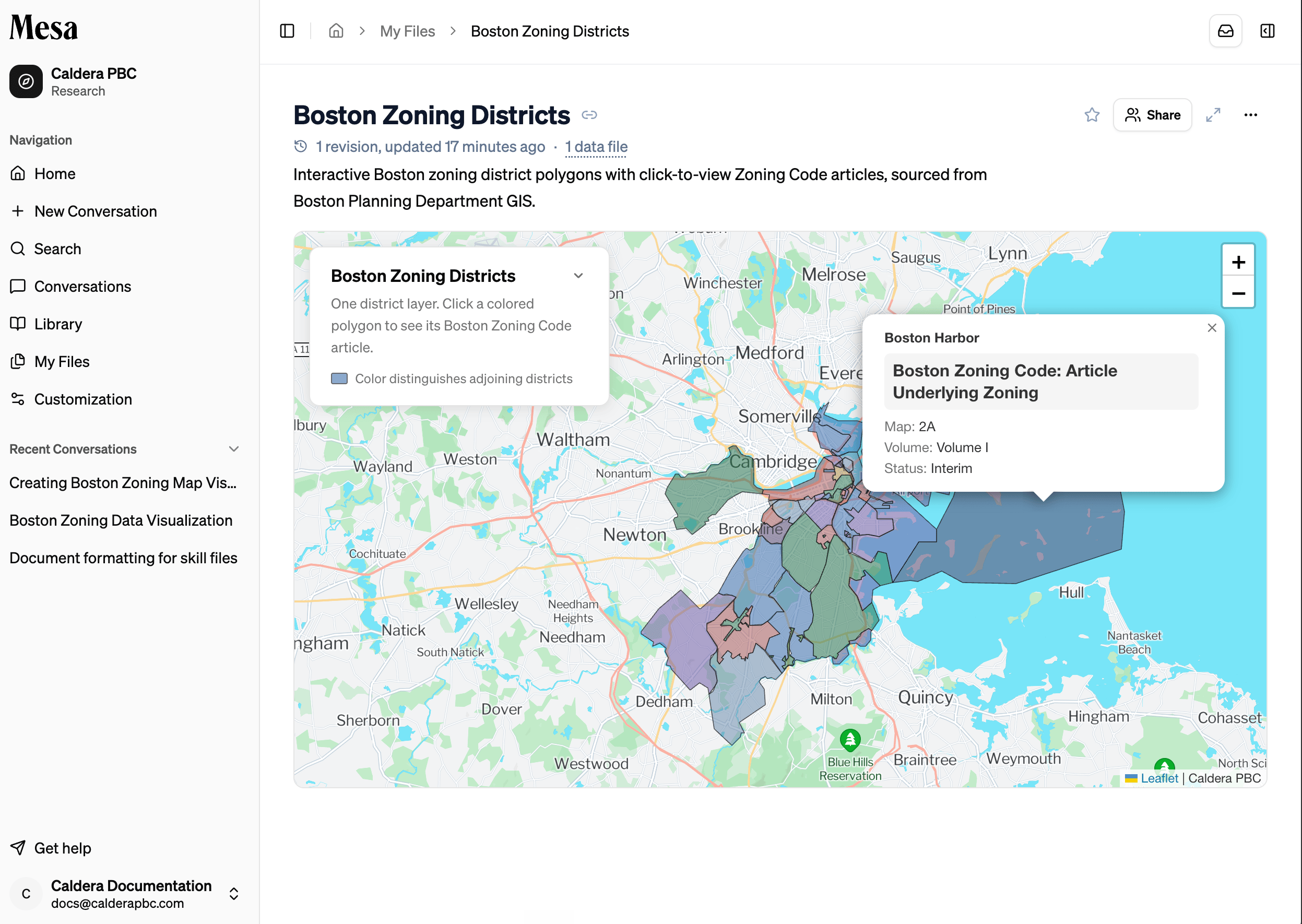1302x924 pixels.
Task: Open revision history clock icon
Action: point(301,147)
